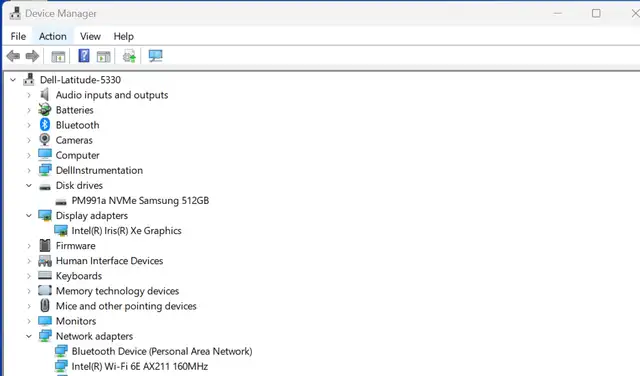The width and height of the screenshot is (640, 376).
Task: Open the Help menu
Action: (x=123, y=36)
